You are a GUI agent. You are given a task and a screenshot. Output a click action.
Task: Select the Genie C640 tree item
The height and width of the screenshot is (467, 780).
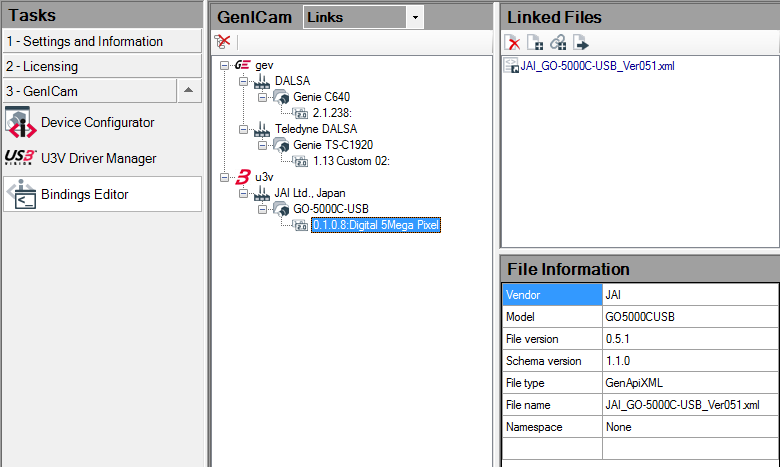321,97
